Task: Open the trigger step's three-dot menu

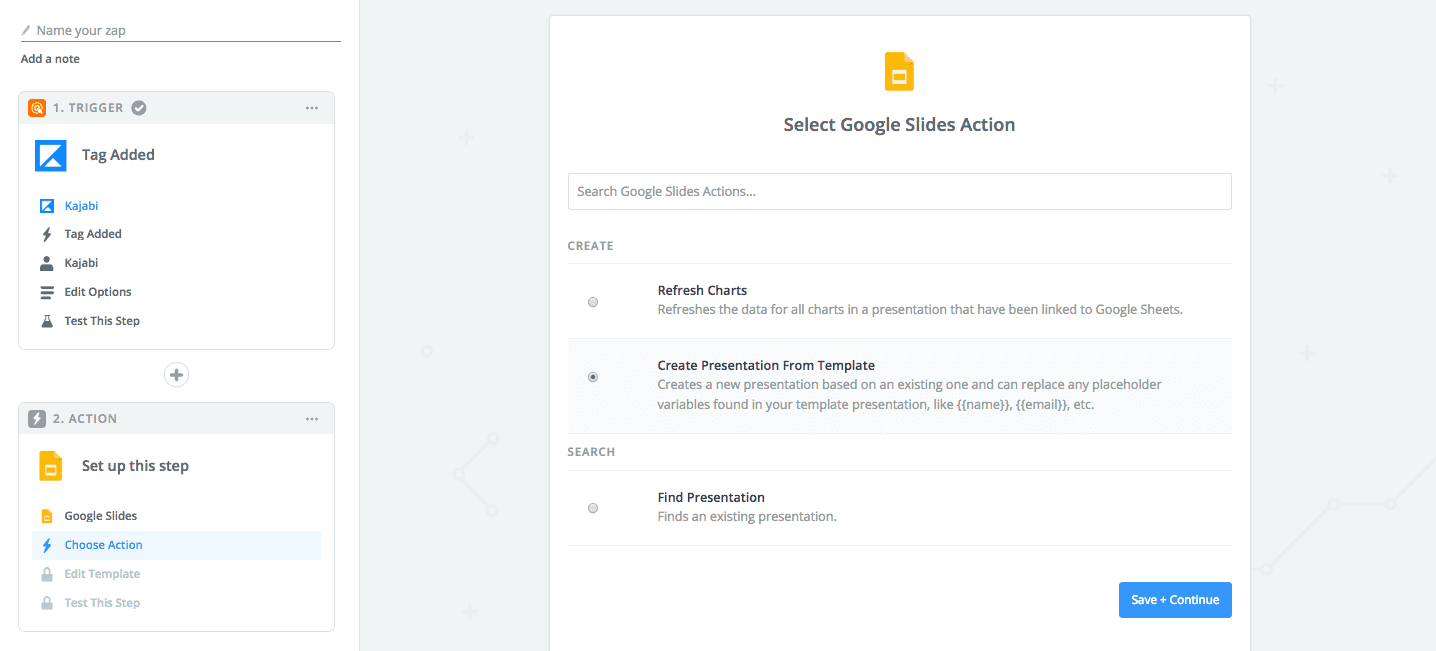Action: point(312,108)
